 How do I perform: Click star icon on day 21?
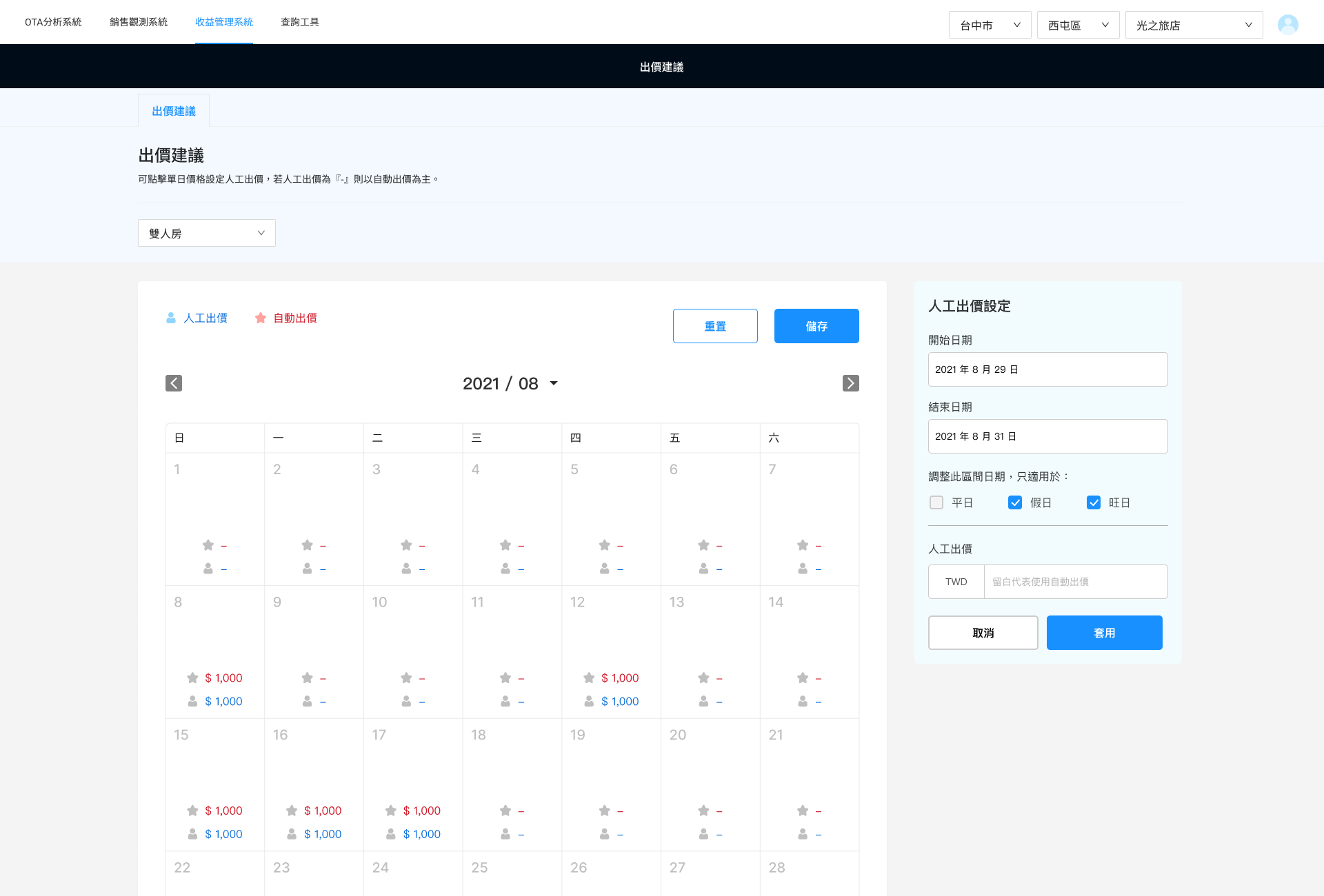point(803,811)
